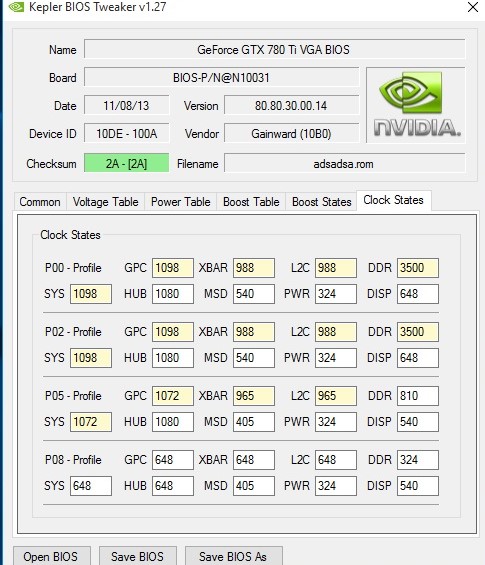The width and height of the screenshot is (485, 565).
Task: Edit the P08 profile PWR value 324
Action: click(336, 486)
